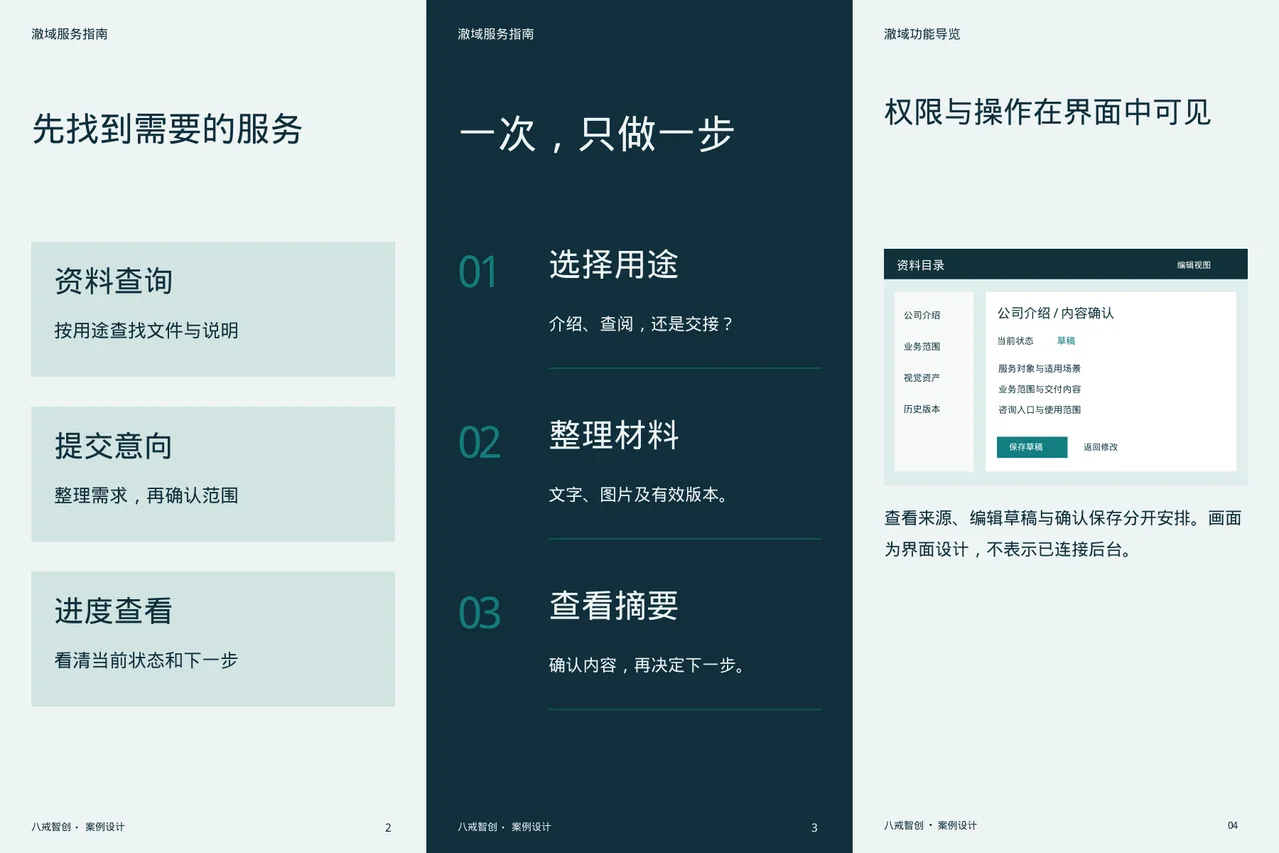
Task: Click step number 02
Action: coord(479,443)
